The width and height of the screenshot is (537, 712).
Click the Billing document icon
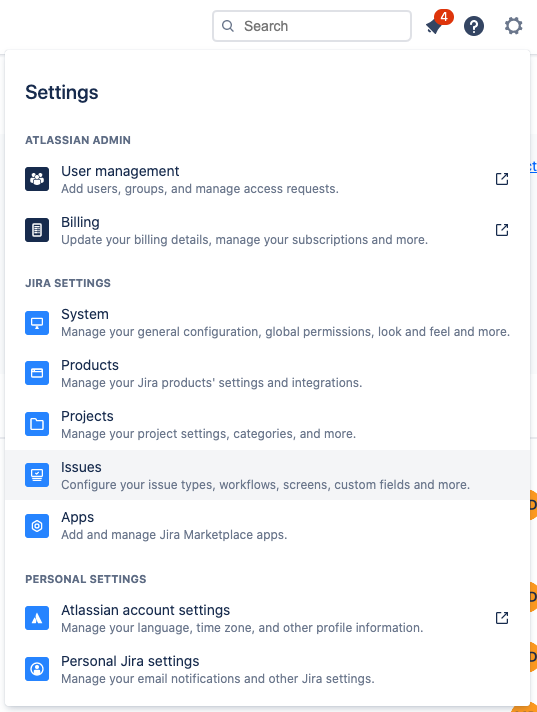37,230
